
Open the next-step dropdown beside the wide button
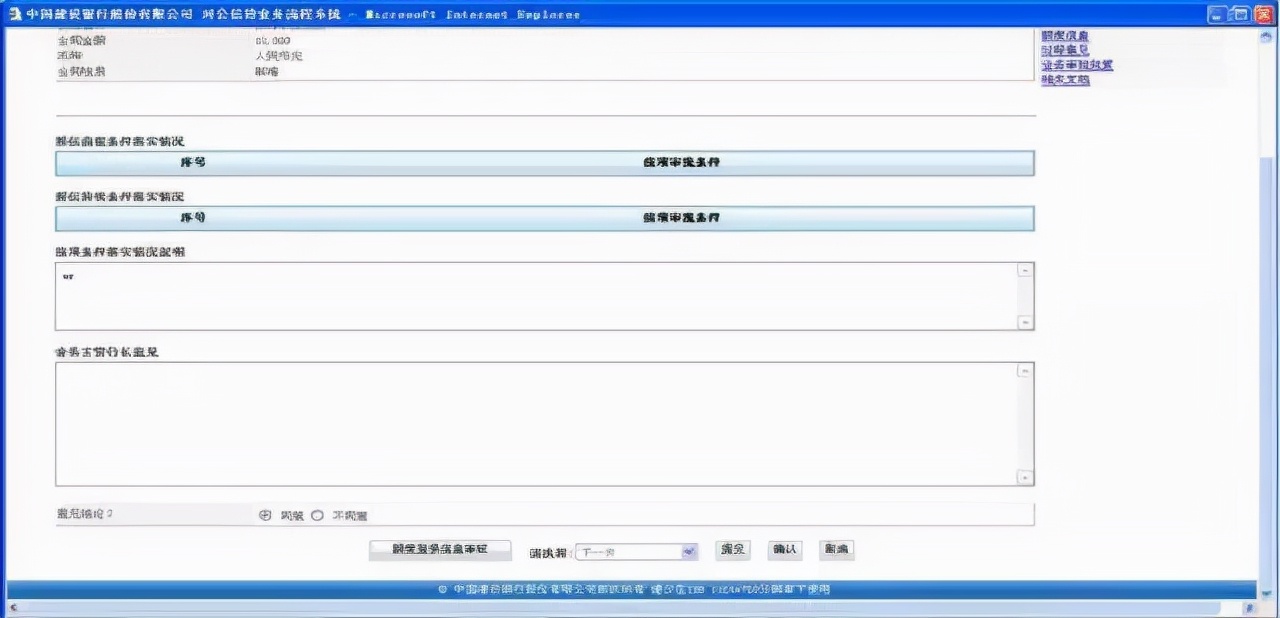click(x=636, y=552)
